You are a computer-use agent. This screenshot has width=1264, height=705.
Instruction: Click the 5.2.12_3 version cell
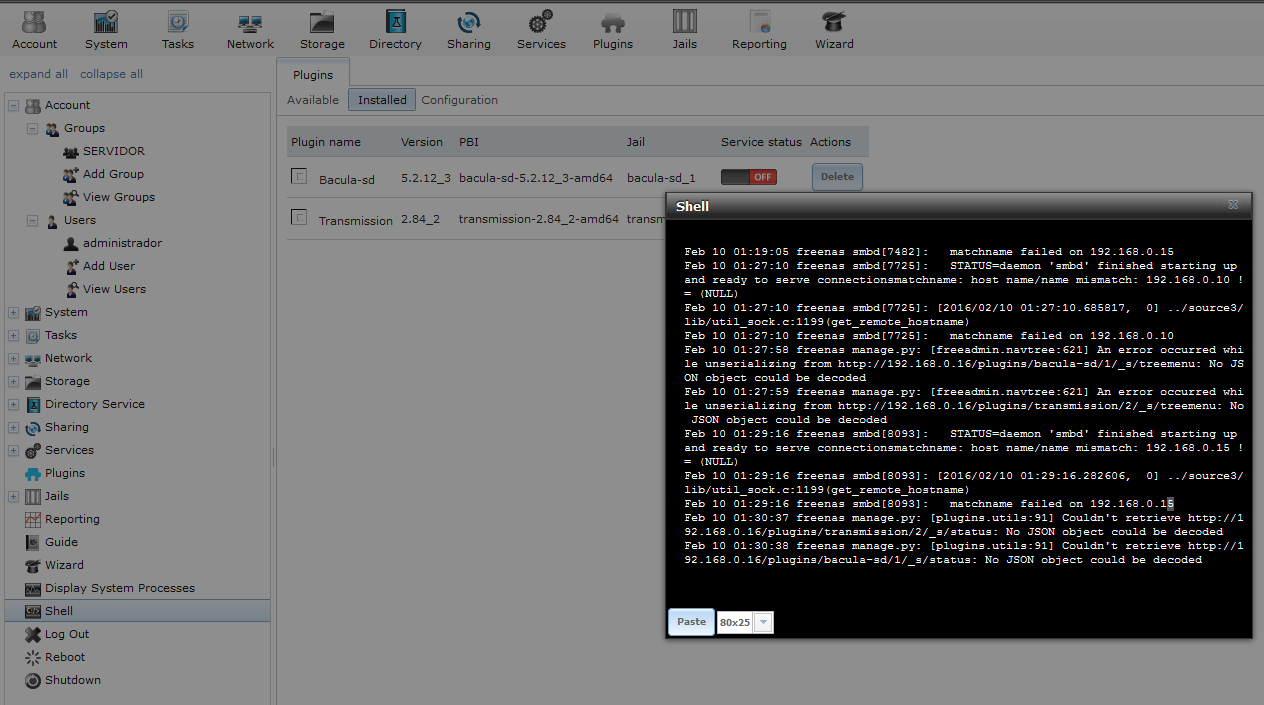(426, 178)
